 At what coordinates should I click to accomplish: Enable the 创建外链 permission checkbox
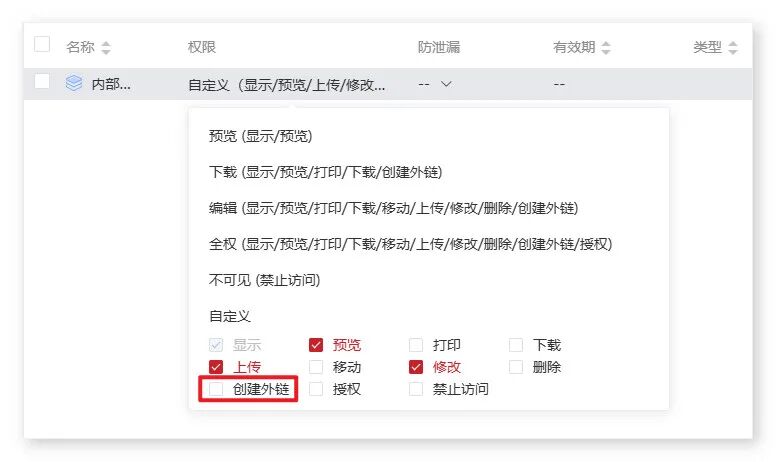(x=216, y=389)
